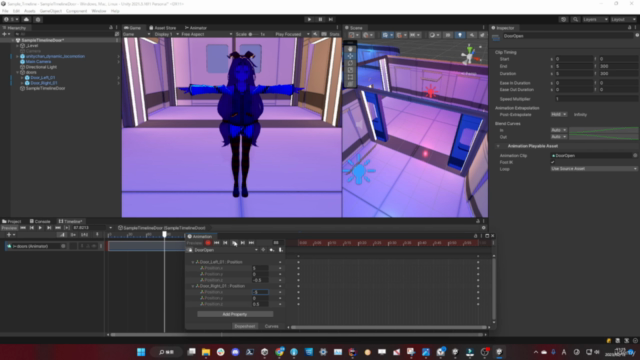Go to Timeline start with the first-frame button
This screenshot has height=360, width=640.
tap(23, 228)
